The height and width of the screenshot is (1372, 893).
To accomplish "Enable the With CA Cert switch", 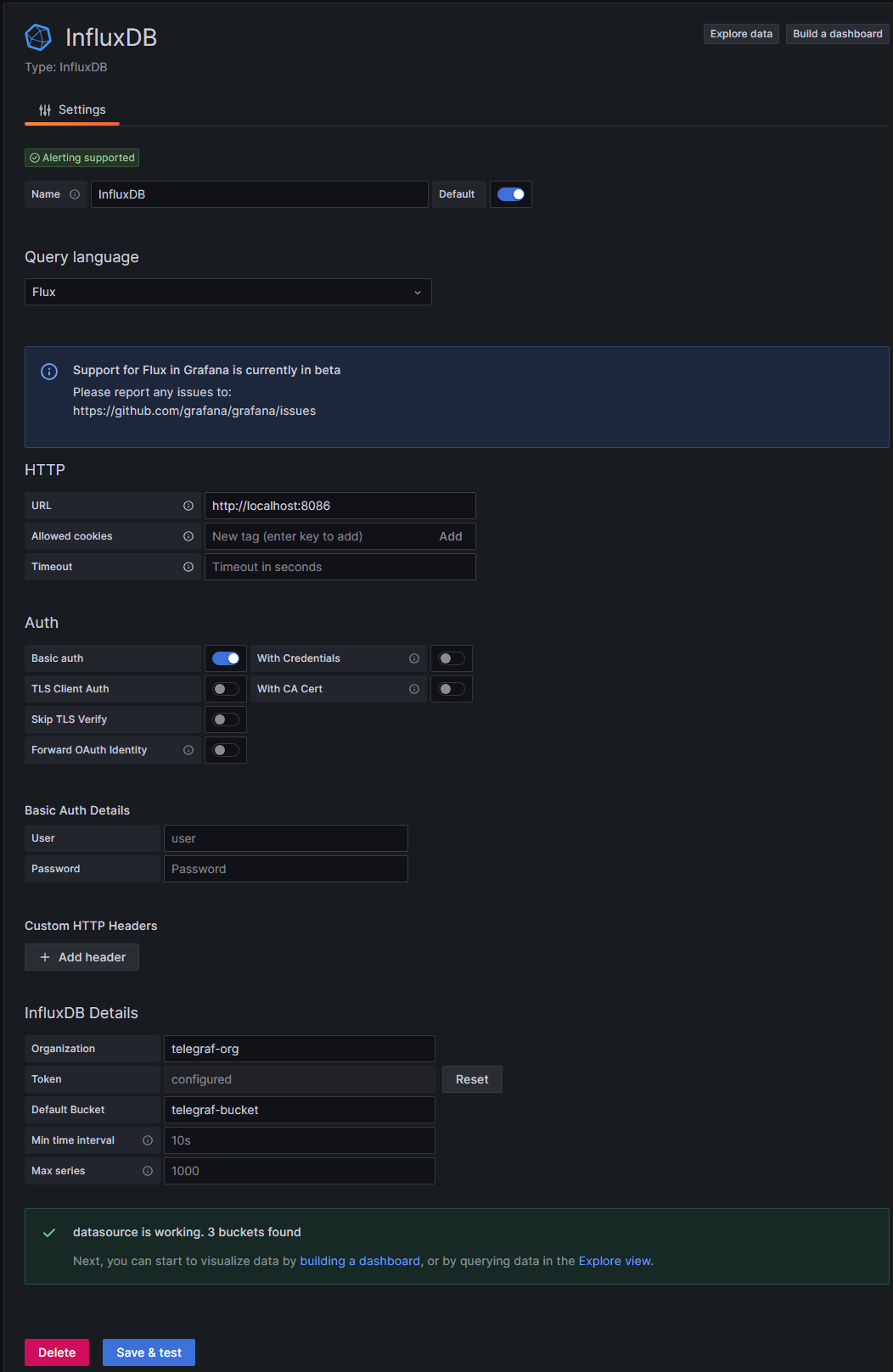I will coord(452,689).
